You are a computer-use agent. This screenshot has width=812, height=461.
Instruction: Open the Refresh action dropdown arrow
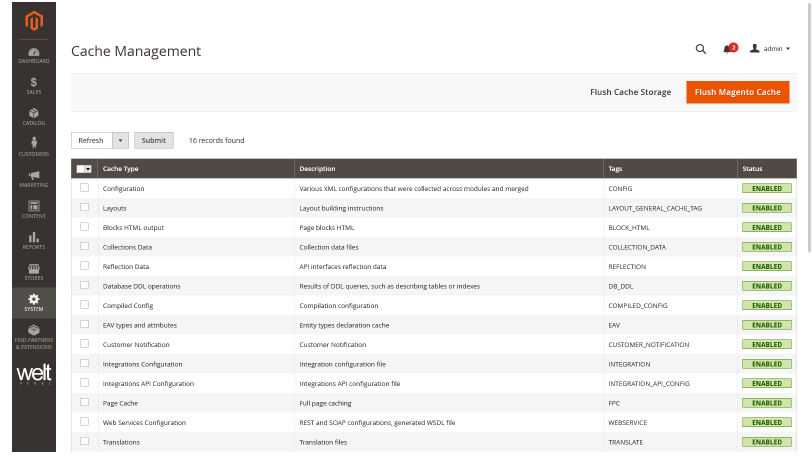120,140
